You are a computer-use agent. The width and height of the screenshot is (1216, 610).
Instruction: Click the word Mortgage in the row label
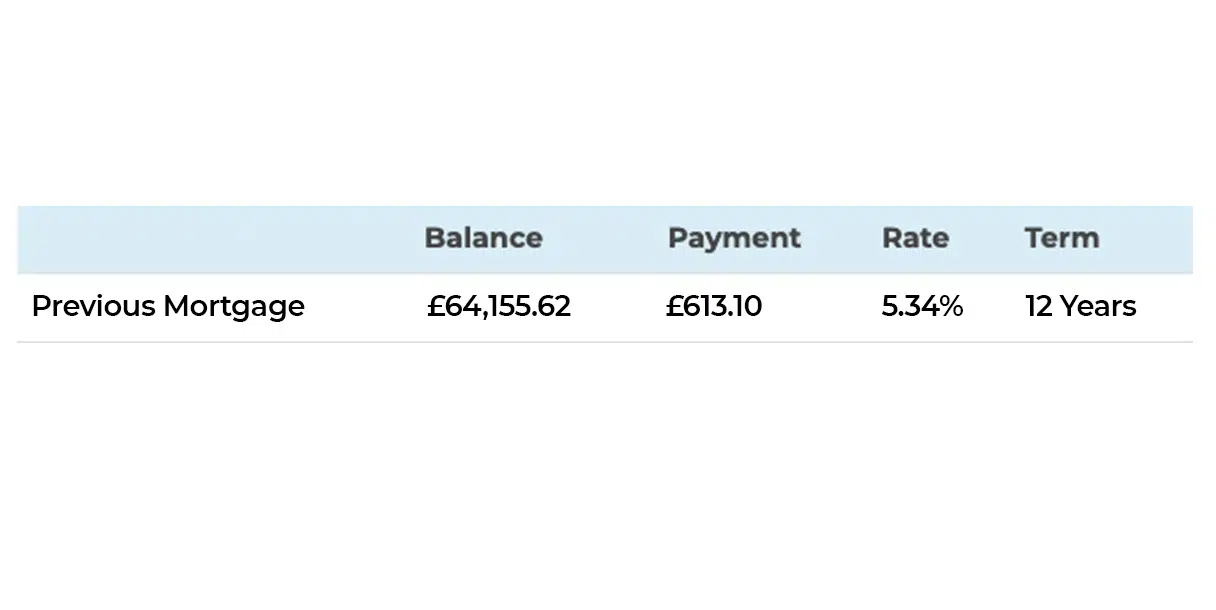[x=234, y=308]
